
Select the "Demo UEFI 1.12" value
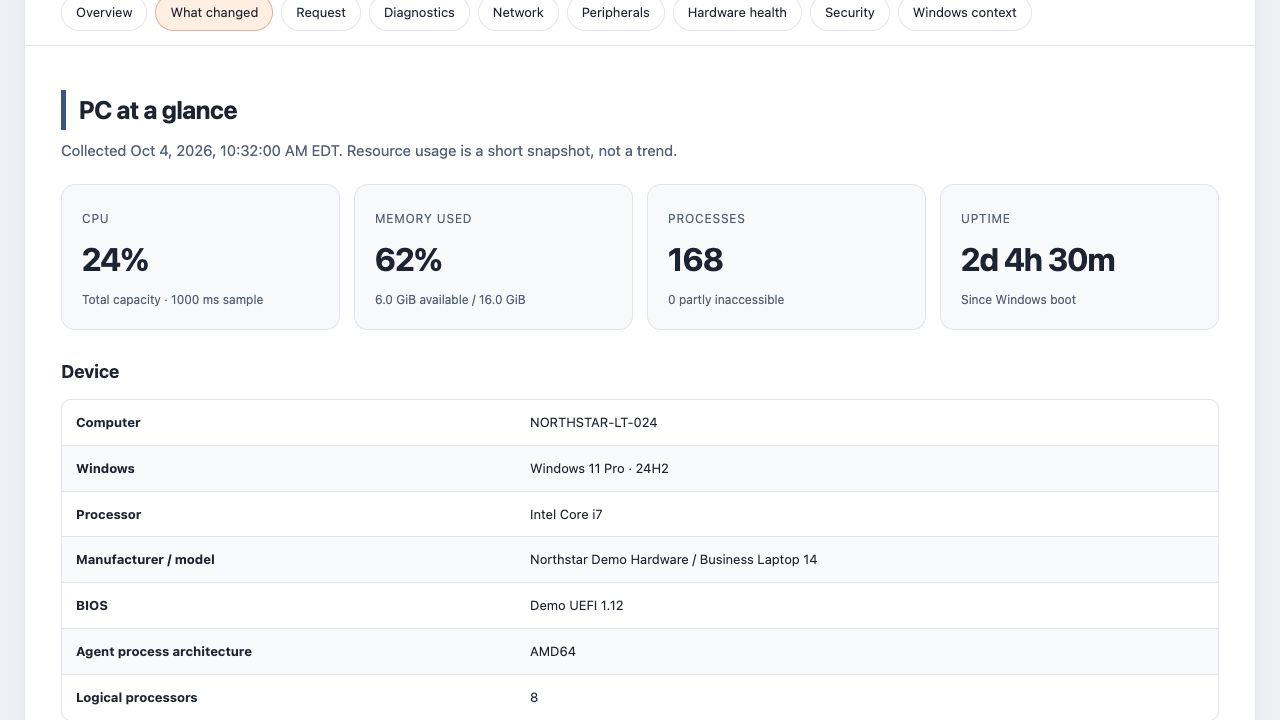tap(577, 606)
